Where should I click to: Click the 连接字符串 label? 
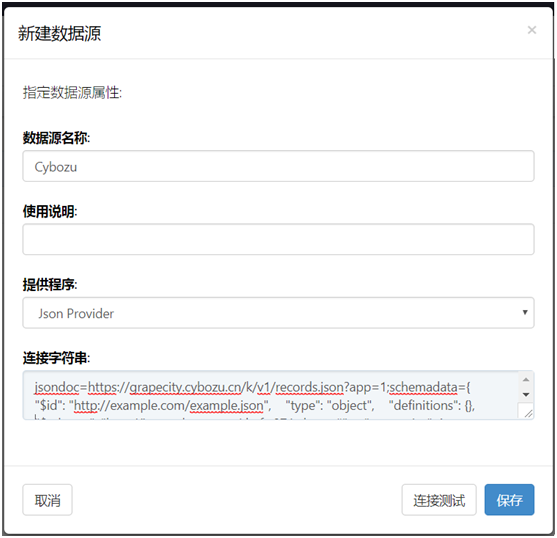click(56, 358)
